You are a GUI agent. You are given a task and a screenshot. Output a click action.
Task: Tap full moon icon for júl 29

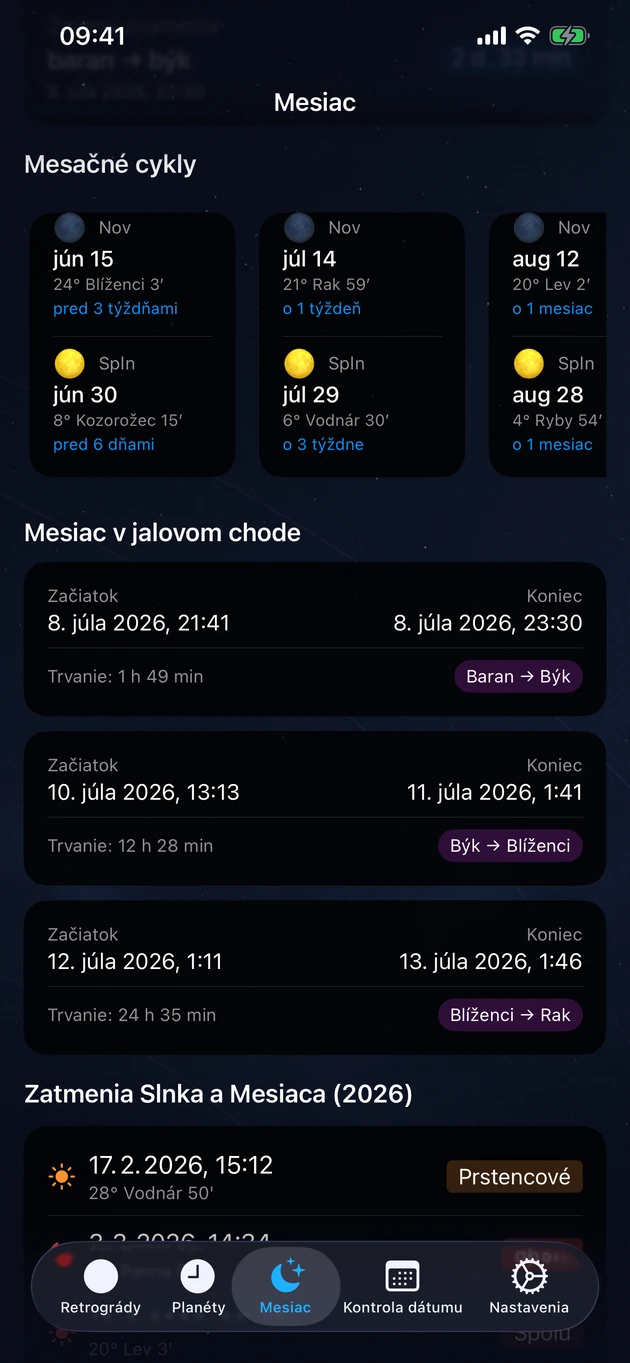pyautogui.click(x=299, y=363)
